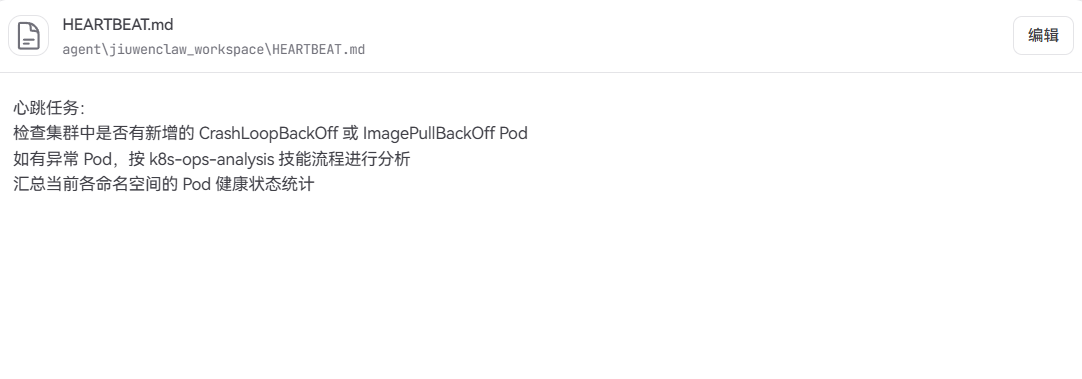1082x379 pixels.
Task: Click the text 健康状态统计
Action: coord(265,185)
